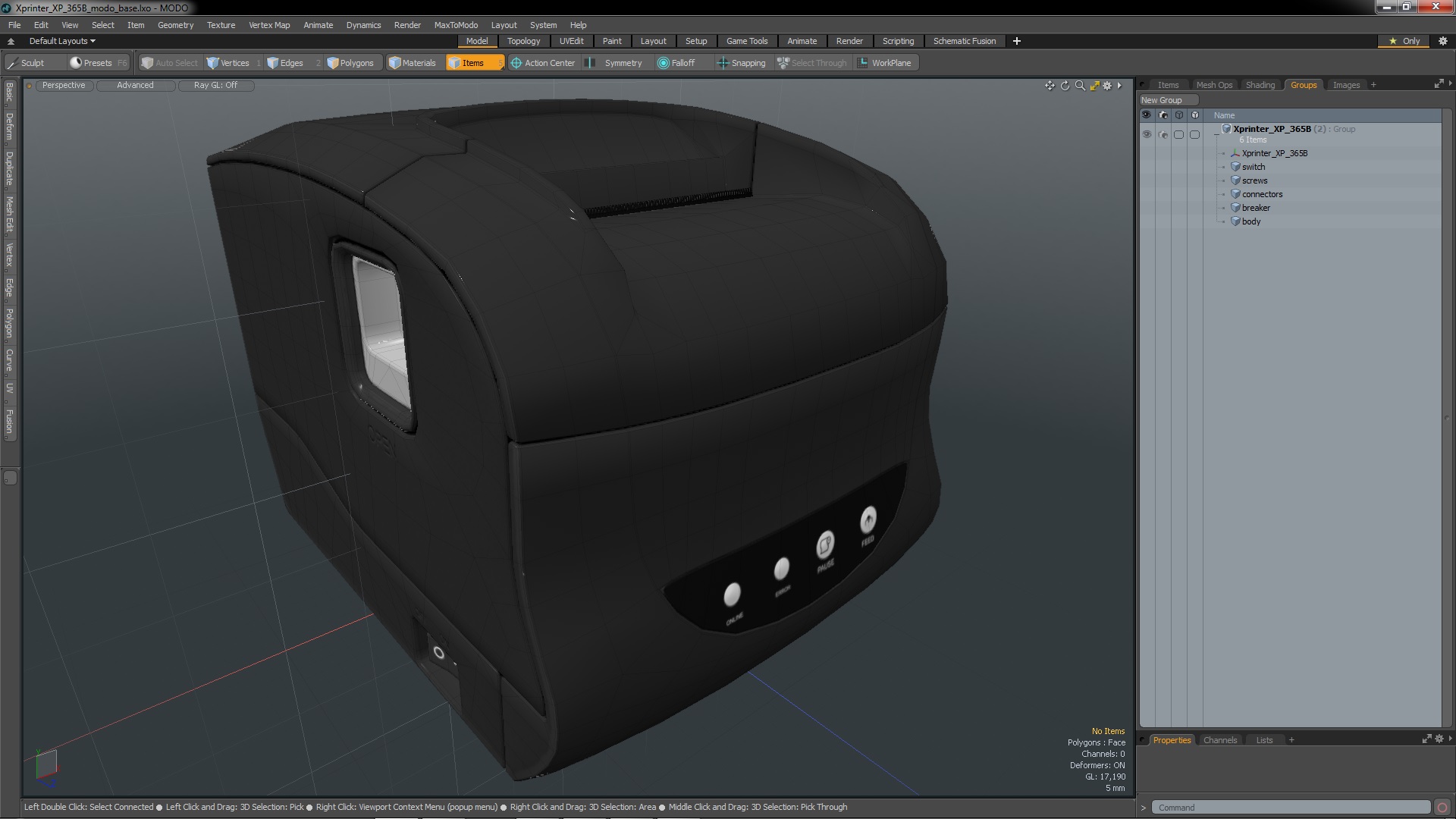Click the viewport maximize arrows icon
The width and height of the screenshot is (1456, 819).
(x=1094, y=86)
